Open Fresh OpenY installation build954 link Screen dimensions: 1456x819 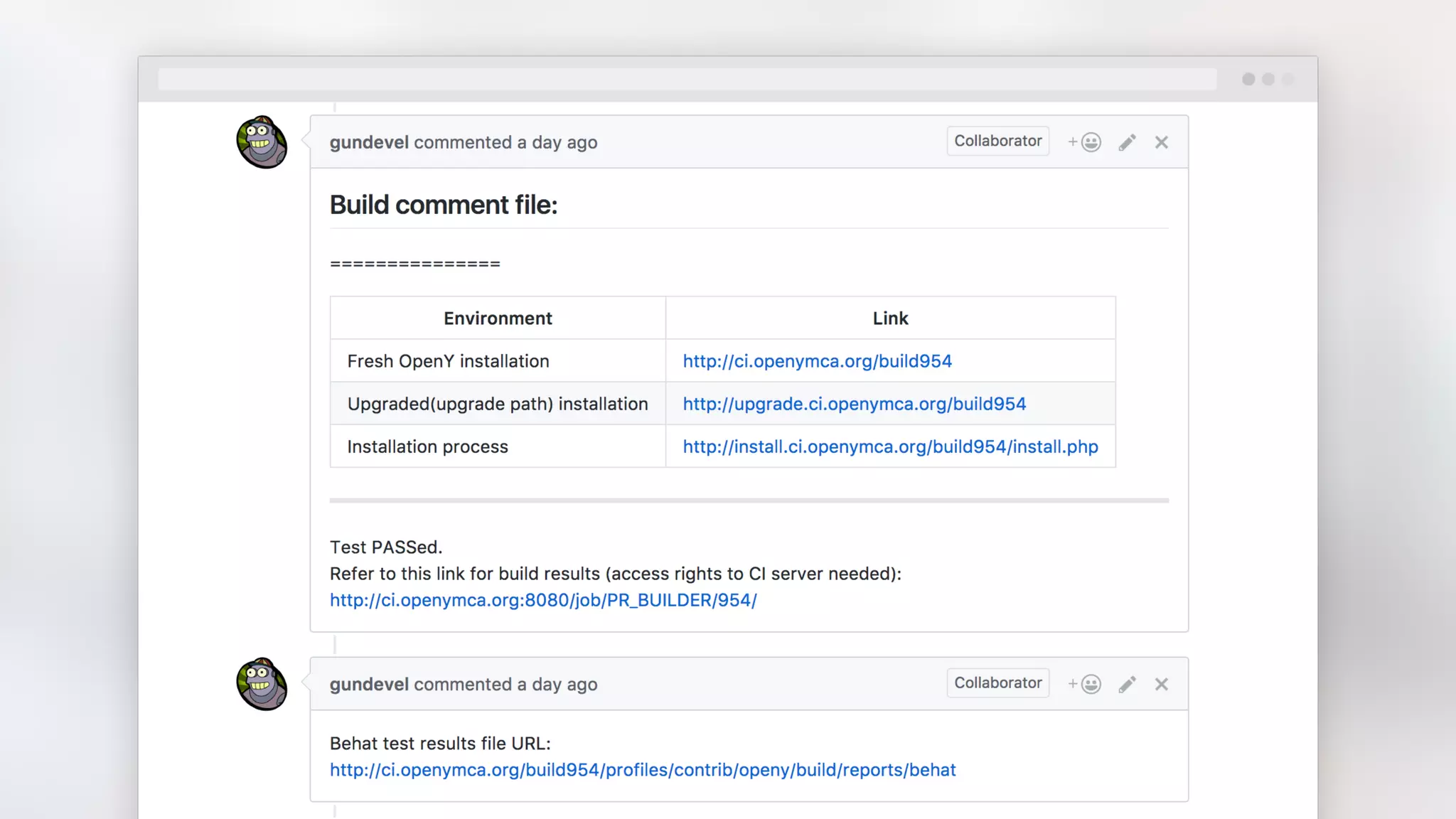(817, 361)
